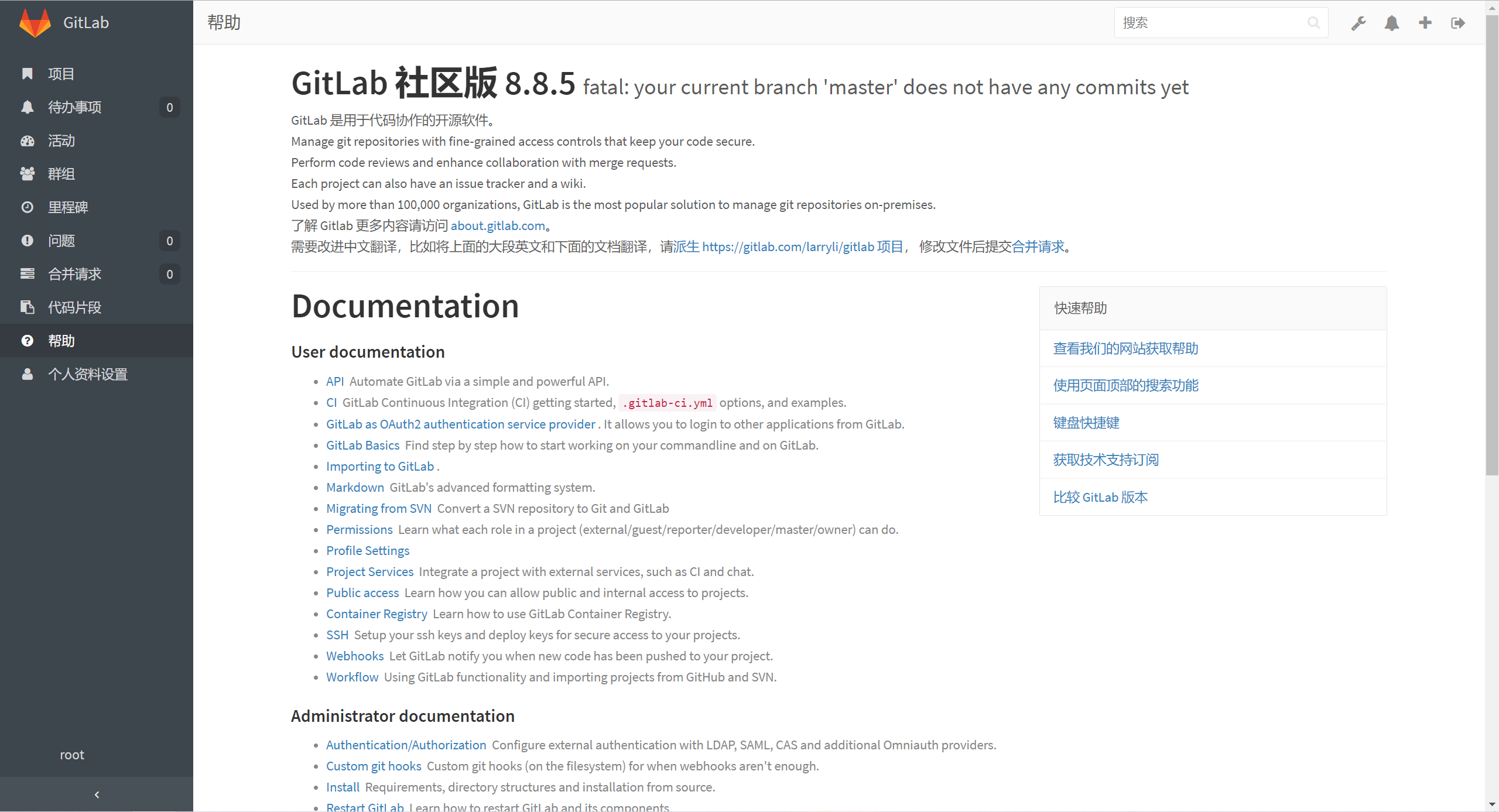The height and width of the screenshot is (812, 1499).
Task: Click the group icon beside 群组
Action: [27, 174]
